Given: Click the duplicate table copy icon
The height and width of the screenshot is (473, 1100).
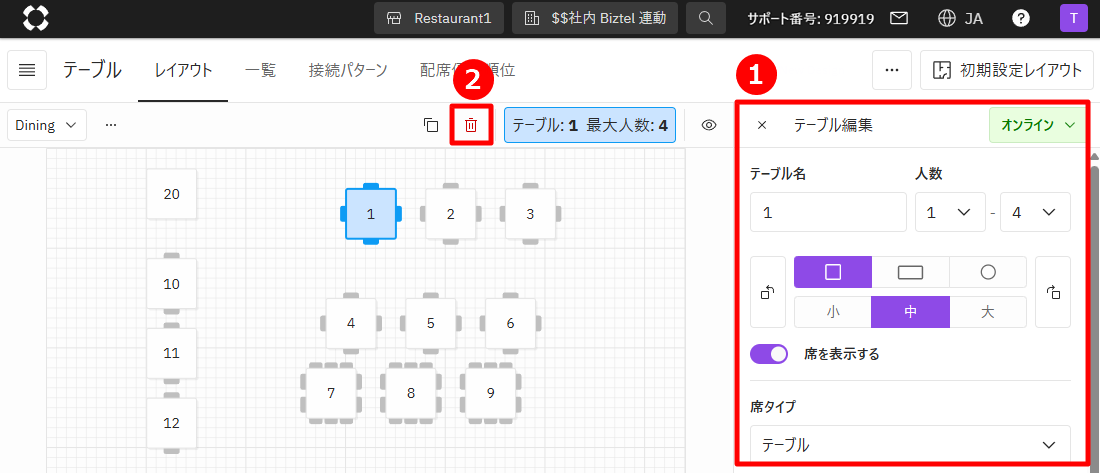Looking at the screenshot, I should tap(431, 125).
